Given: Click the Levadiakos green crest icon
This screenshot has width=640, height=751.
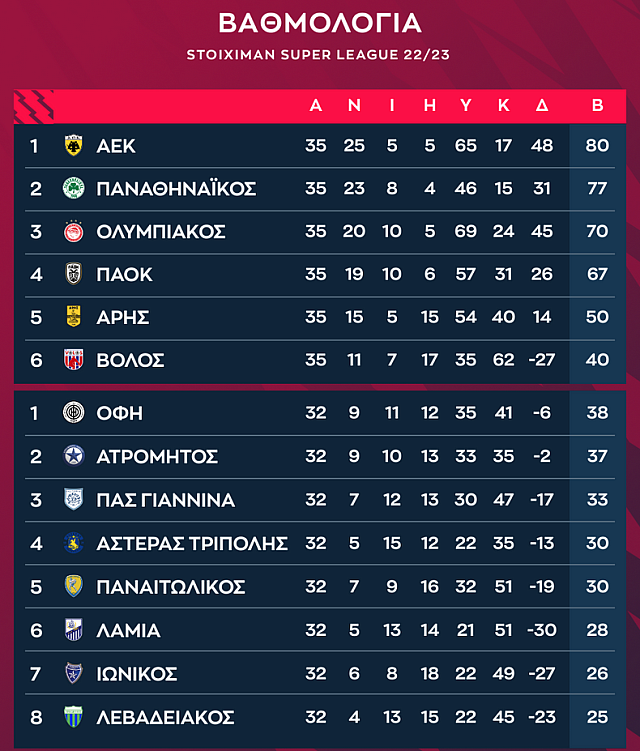Looking at the screenshot, I should (73, 717).
